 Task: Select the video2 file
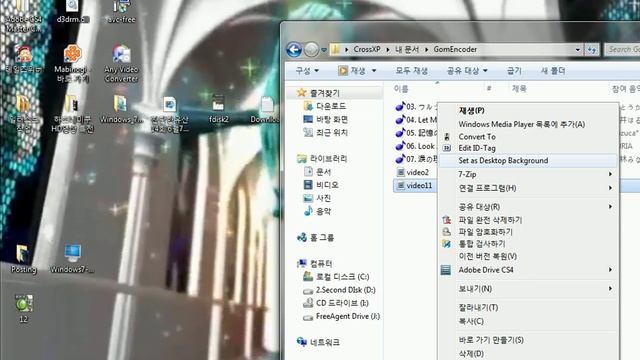click(x=412, y=172)
